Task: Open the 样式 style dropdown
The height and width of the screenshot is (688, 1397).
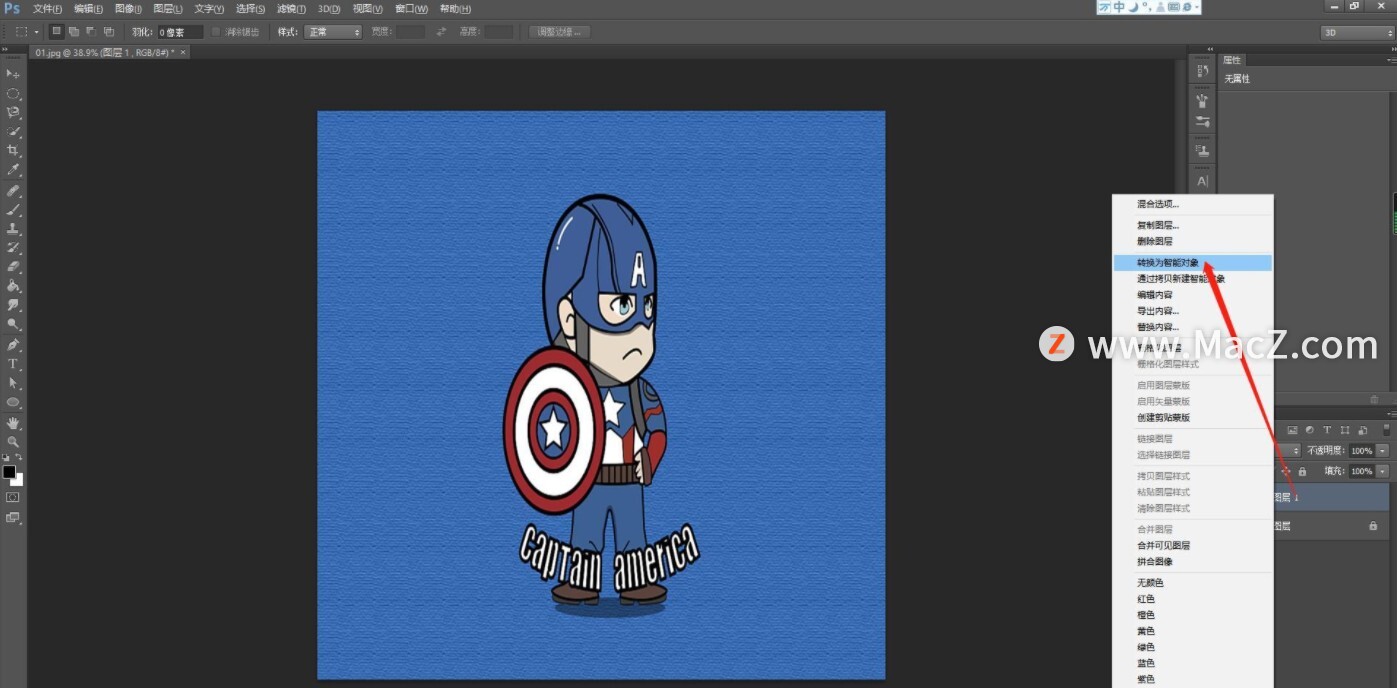Action: 333,32
